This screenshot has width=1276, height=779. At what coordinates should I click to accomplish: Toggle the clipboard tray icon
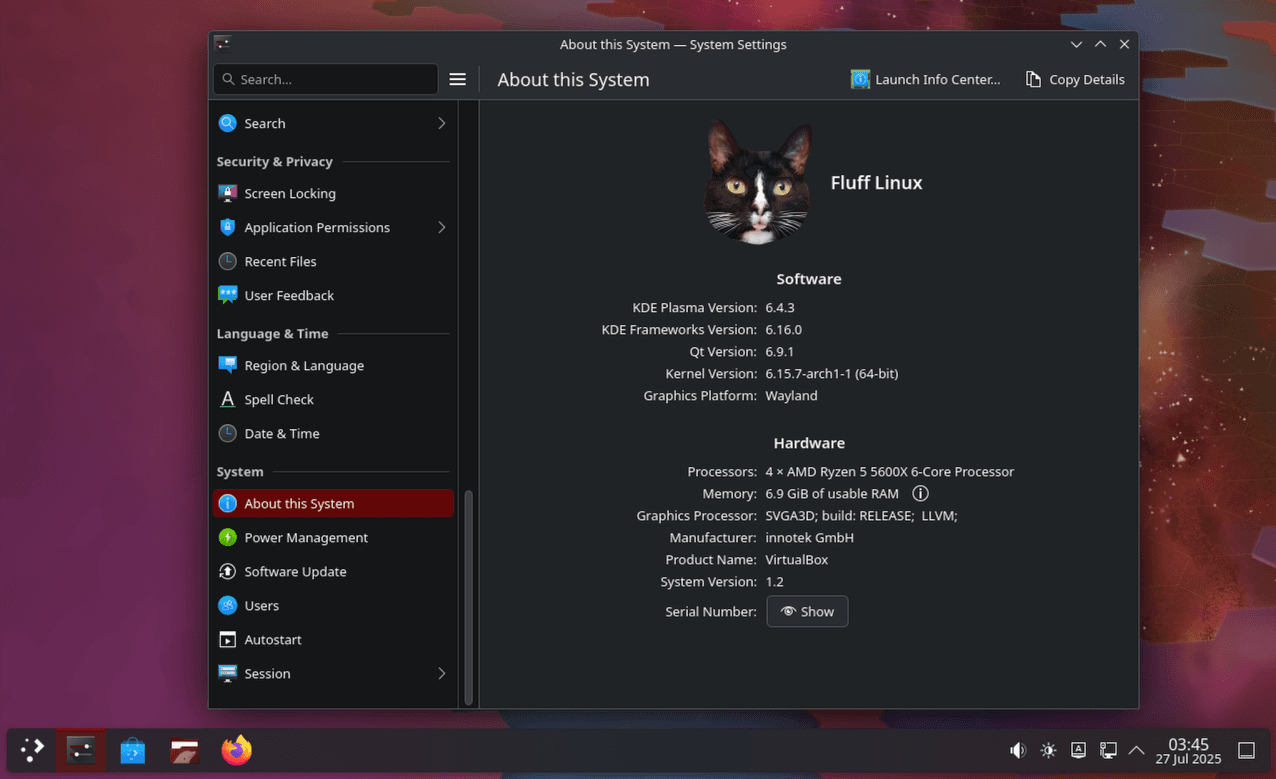tap(1078, 750)
